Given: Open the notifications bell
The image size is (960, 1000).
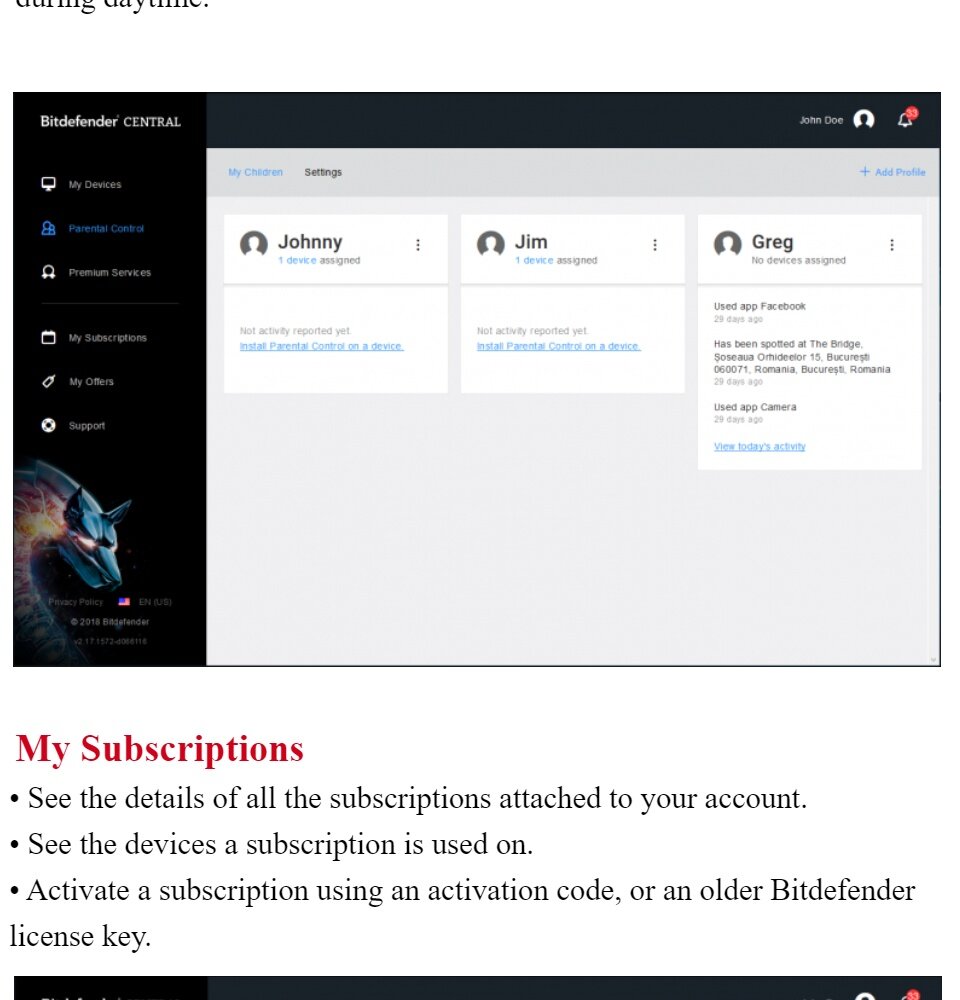Looking at the screenshot, I should 906,118.
